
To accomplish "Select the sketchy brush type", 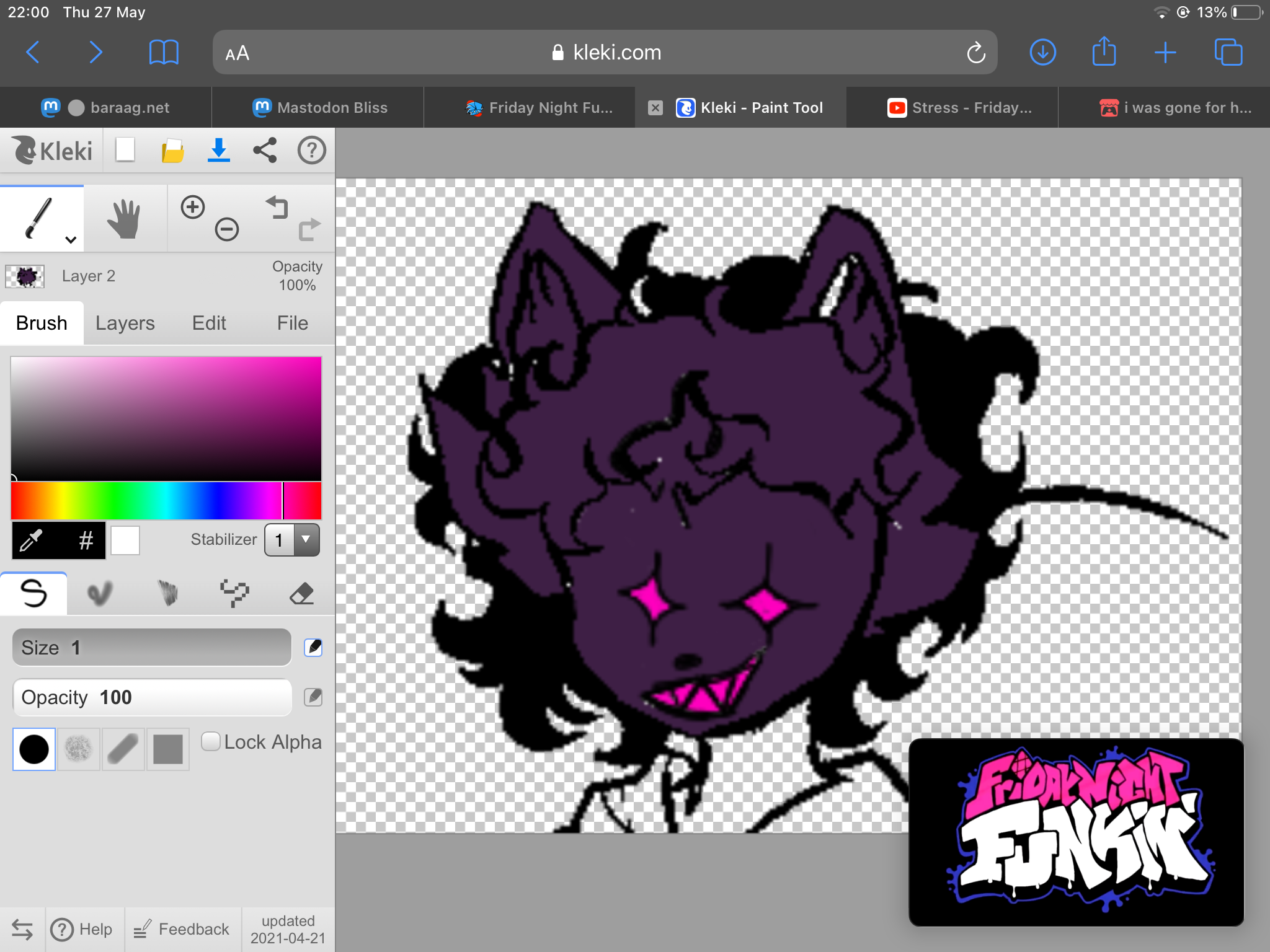I will click(167, 593).
